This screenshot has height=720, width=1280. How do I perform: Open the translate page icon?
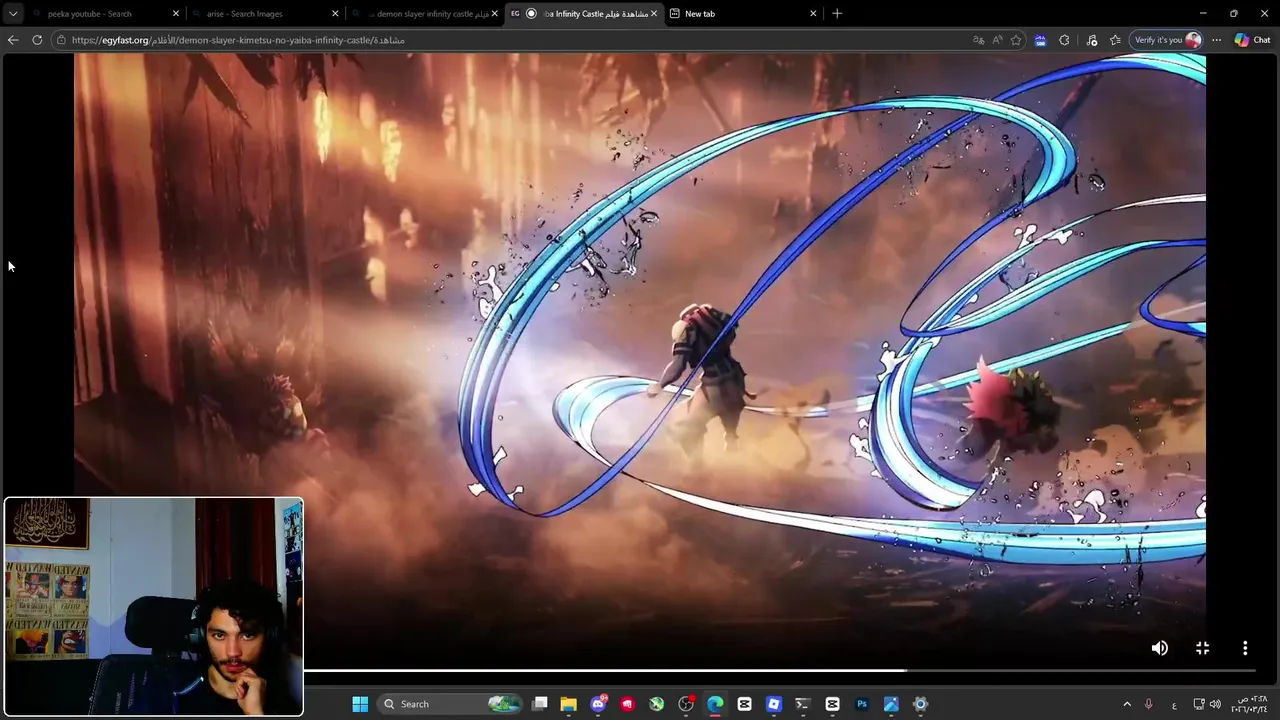coord(978,40)
